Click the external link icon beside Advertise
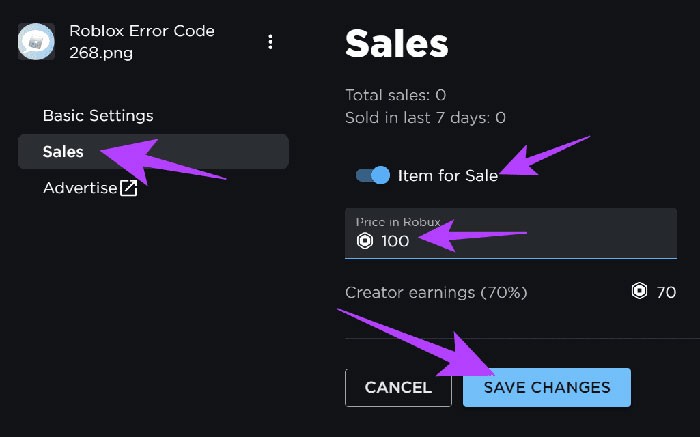The image size is (700, 437). pyautogui.click(x=128, y=188)
